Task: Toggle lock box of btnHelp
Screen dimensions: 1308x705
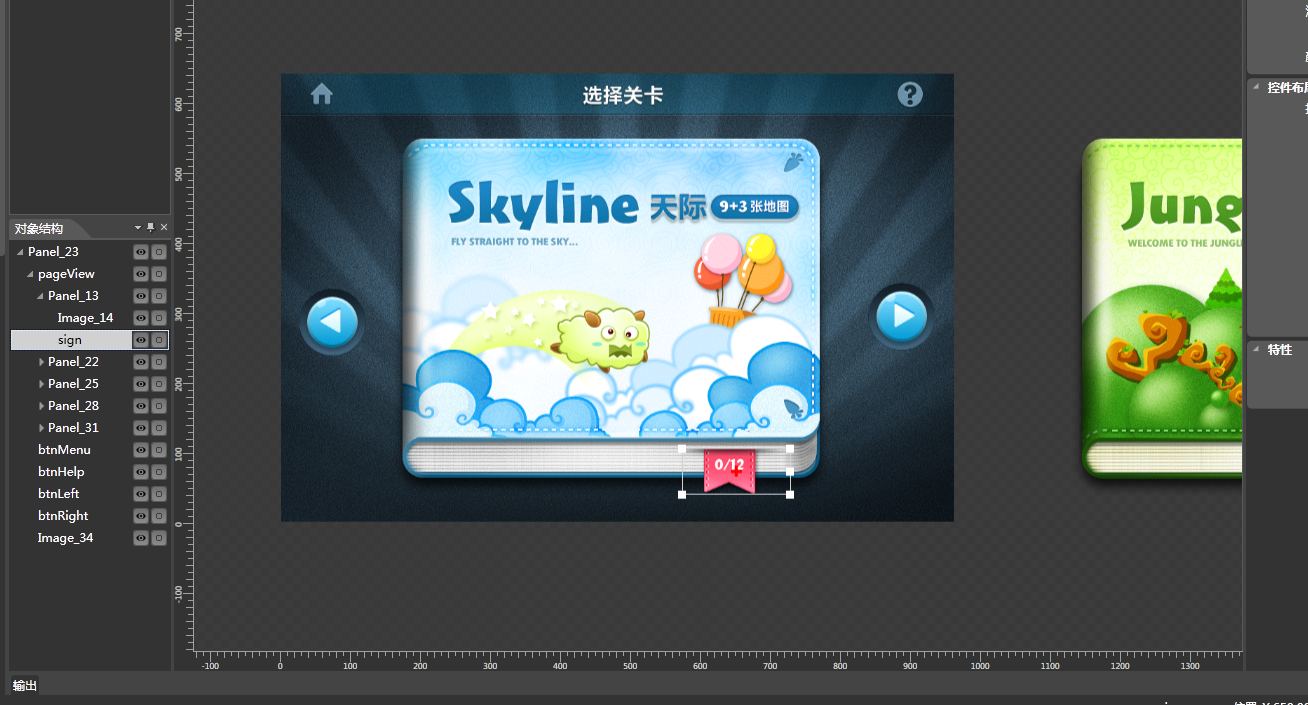Action: tap(158, 472)
